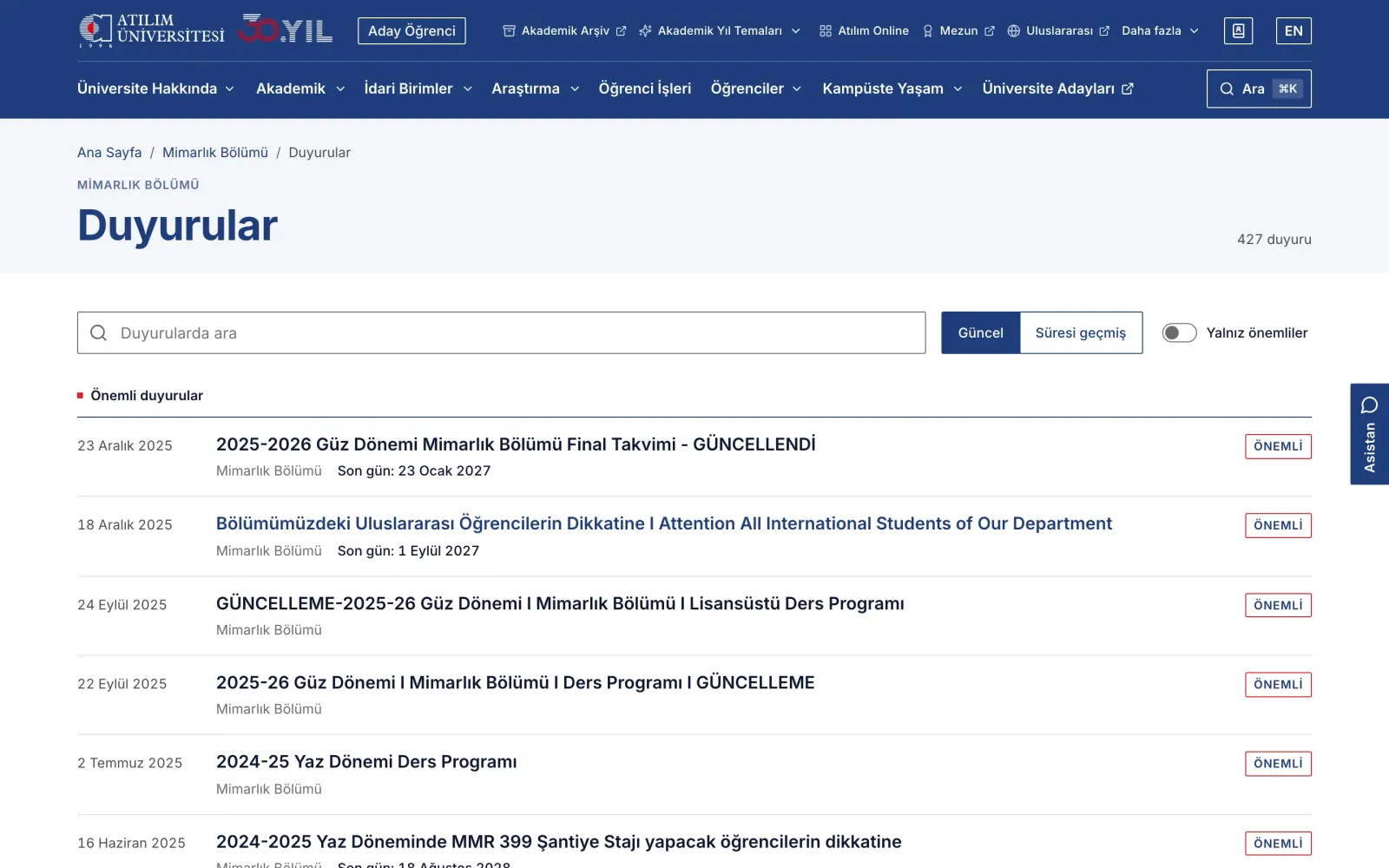Click the search icon in Duyurularda ara

[99, 333]
